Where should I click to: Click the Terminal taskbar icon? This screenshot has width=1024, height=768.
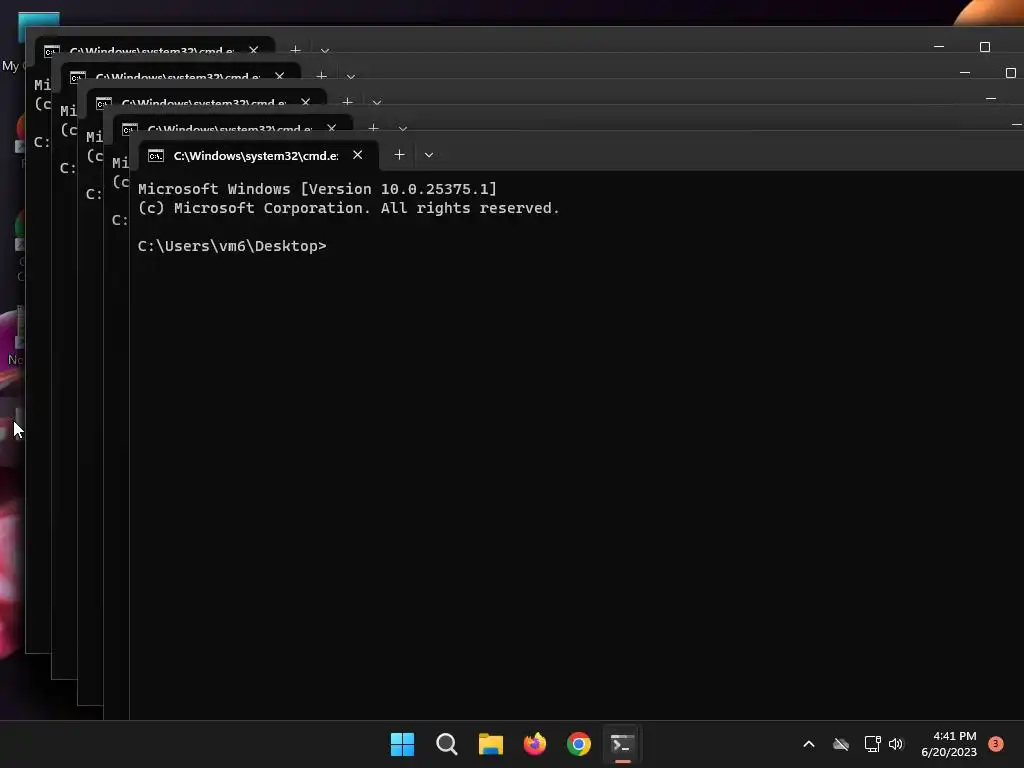[x=622, y=744]
